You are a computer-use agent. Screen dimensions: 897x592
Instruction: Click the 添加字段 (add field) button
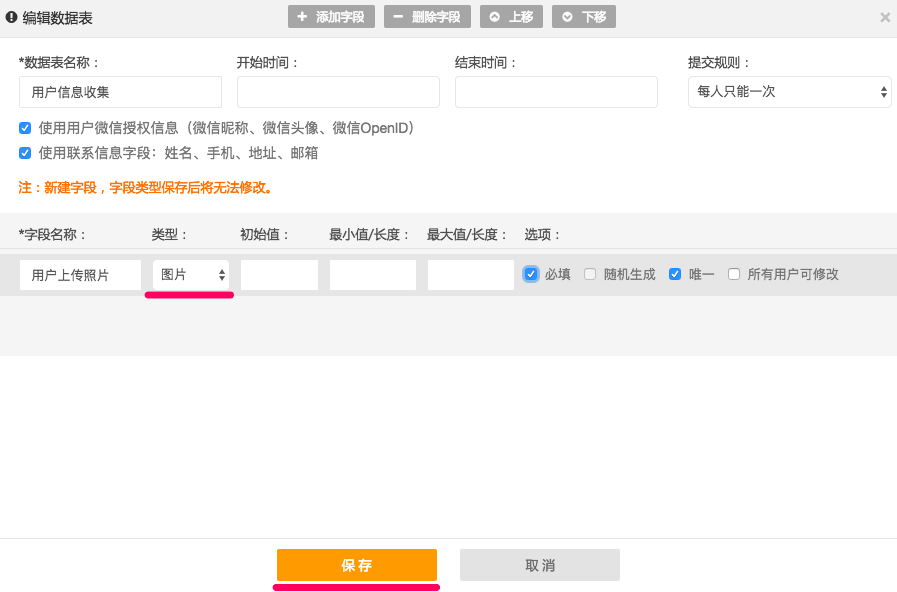point(331,17)
